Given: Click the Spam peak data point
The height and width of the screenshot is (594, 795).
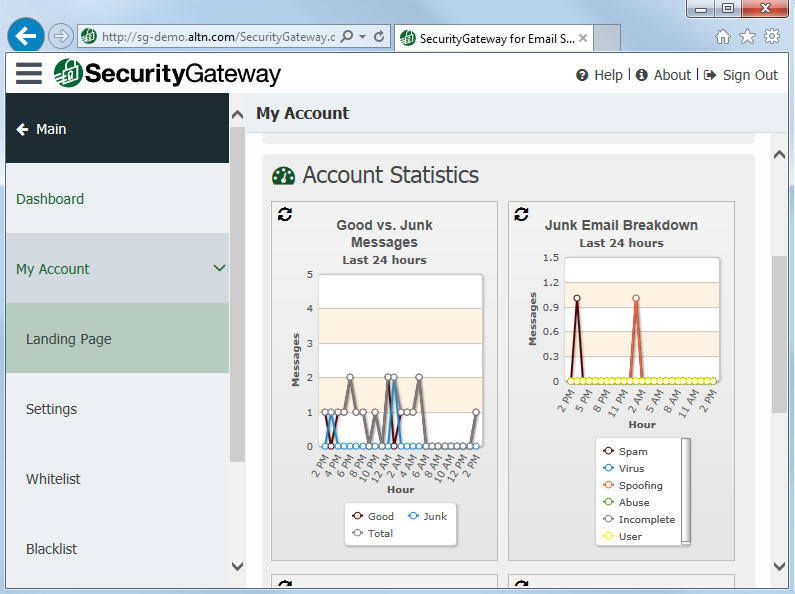Looking at the screenshot, I should coord(576,299).
